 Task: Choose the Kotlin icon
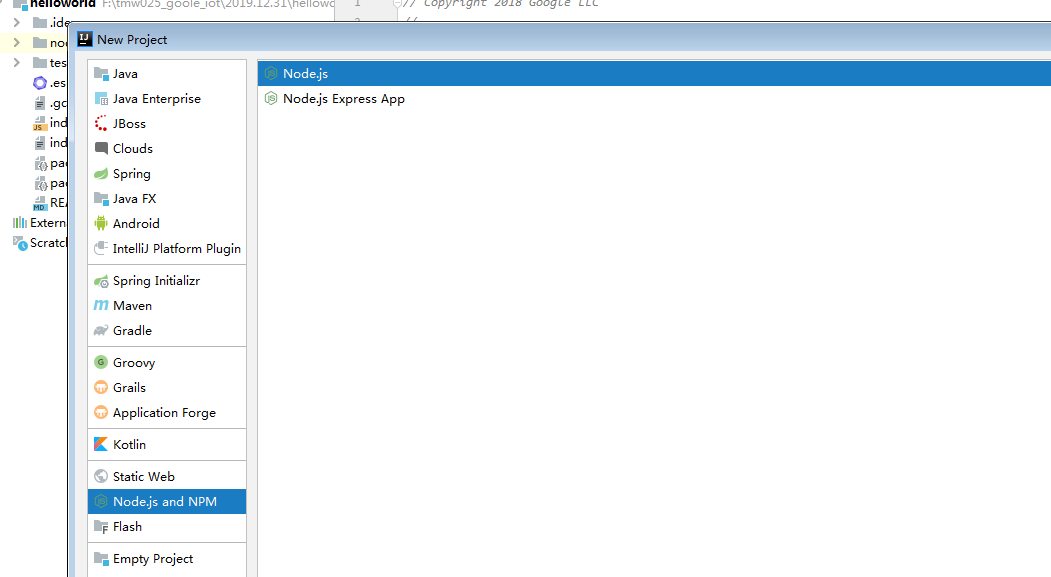(101, 444)
